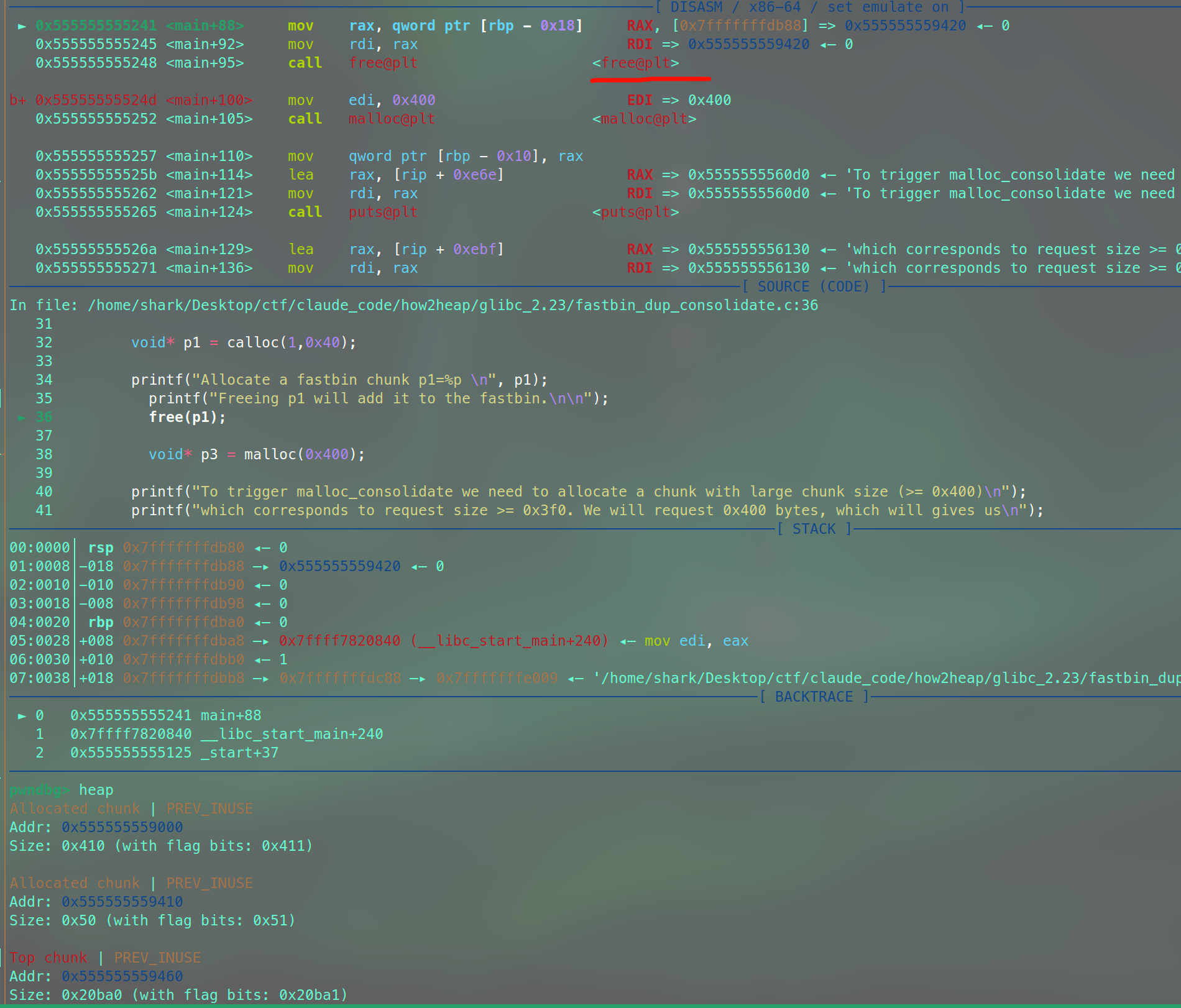The image size is (1181, 1008).
Task: Click puts@plt call operand at main+124
Action: [x=383, y=212]
